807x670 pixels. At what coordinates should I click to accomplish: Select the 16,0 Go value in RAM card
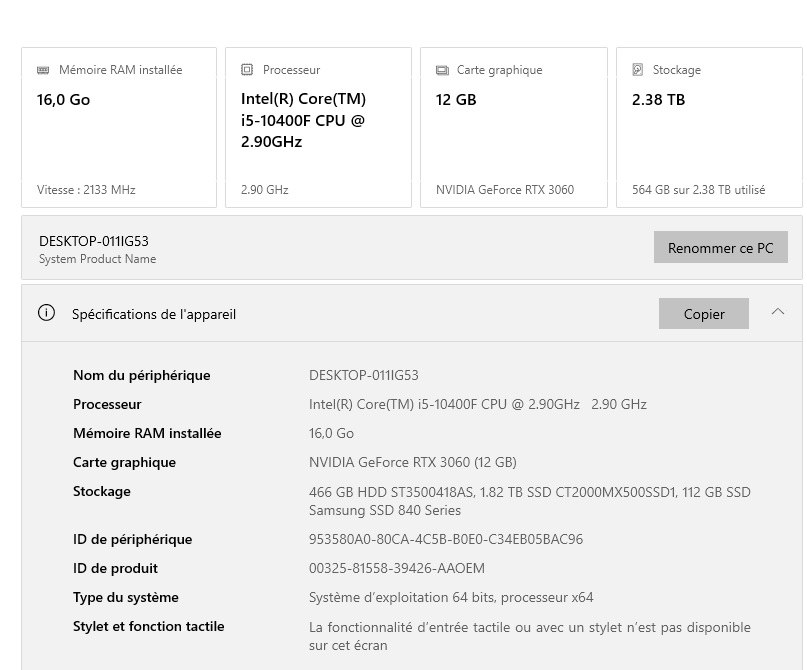point(64,100)
